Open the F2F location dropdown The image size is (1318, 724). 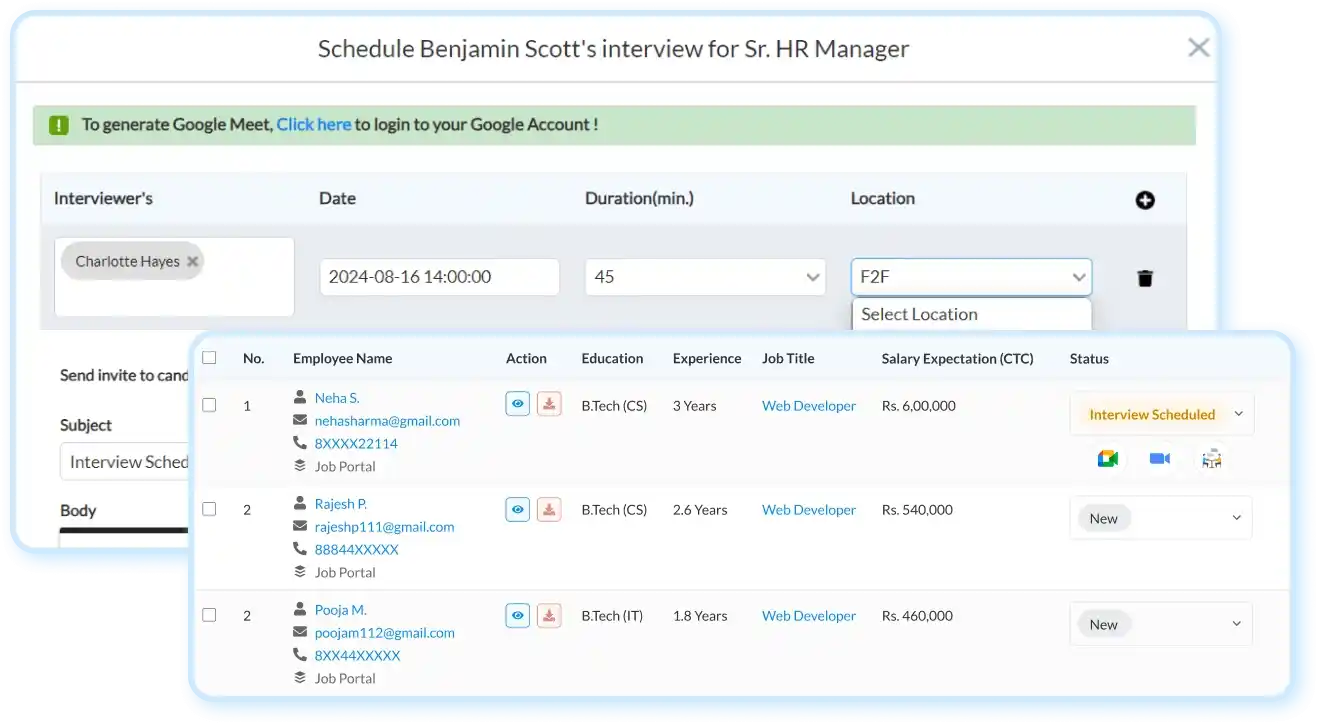pos(970,276)
